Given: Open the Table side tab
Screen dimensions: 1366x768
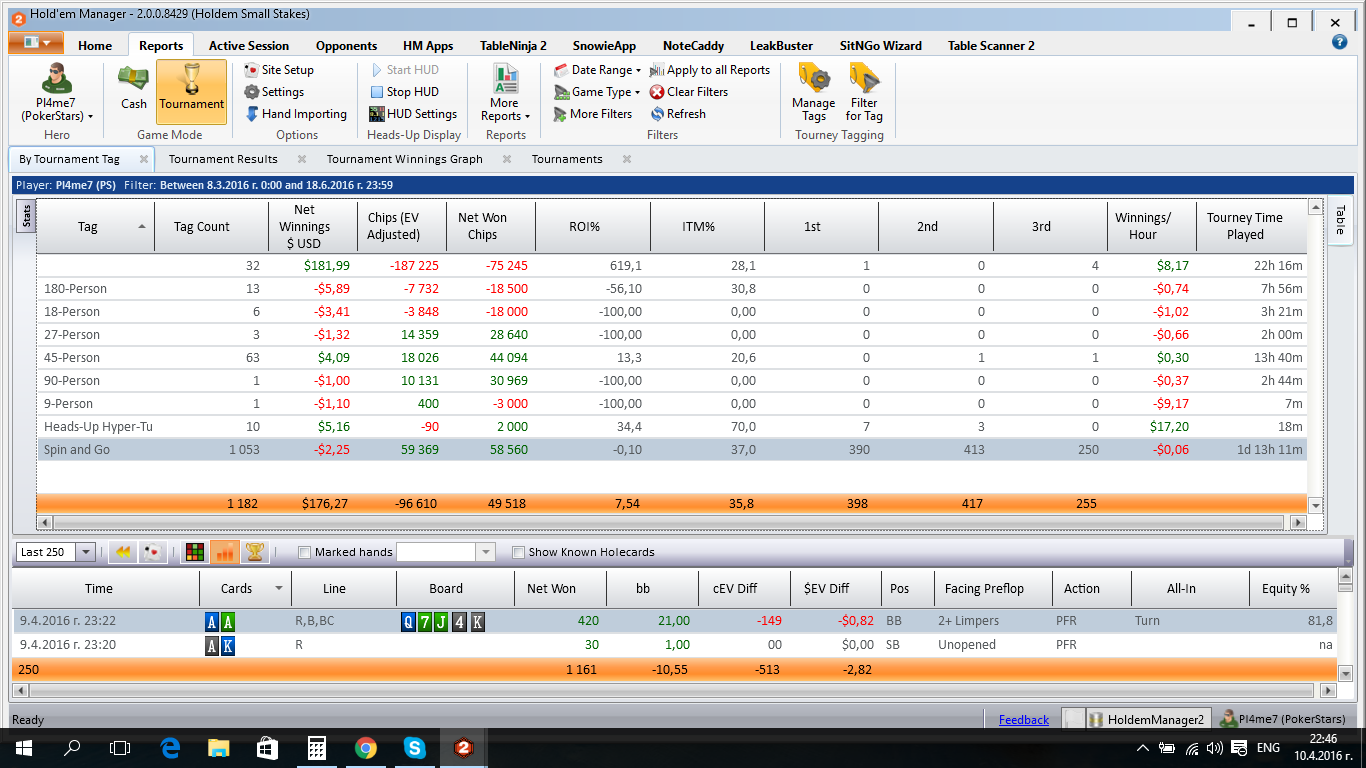Looking at the screenshot, I should (1339, 222).
